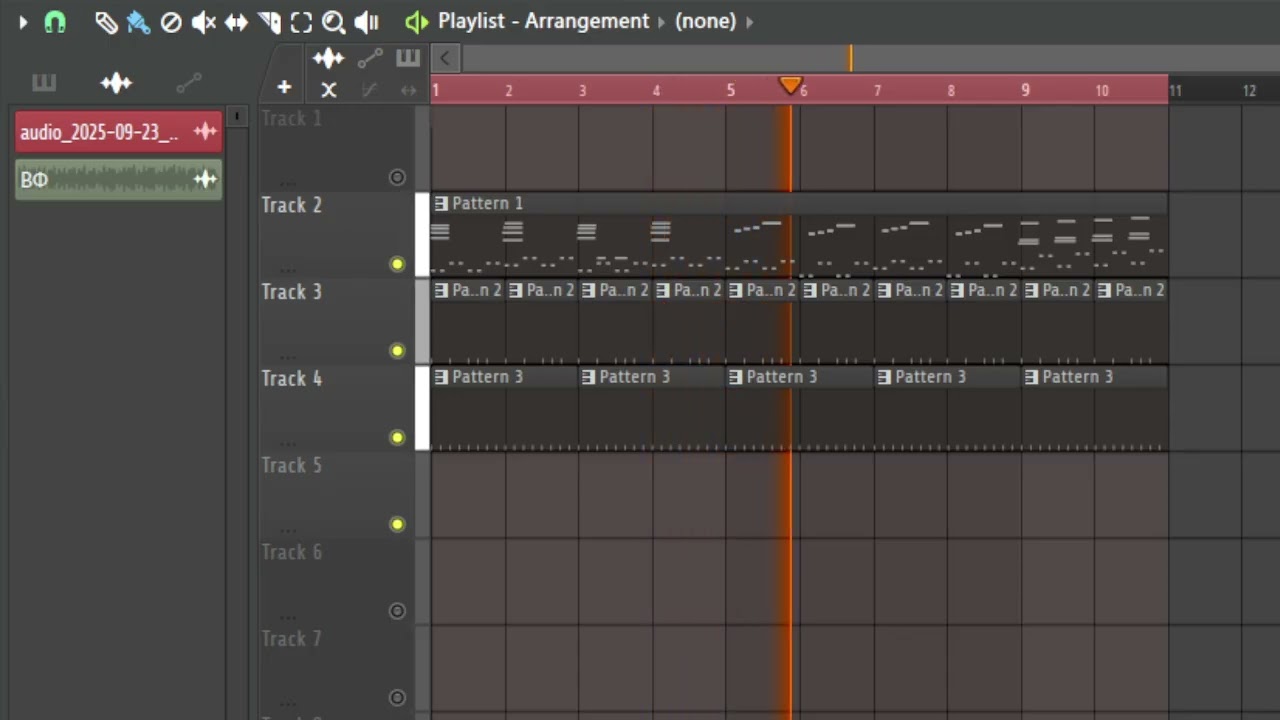1280x720 pixels.
Task: Mute Track 3 via its green light
Action: tap(397, 351)
